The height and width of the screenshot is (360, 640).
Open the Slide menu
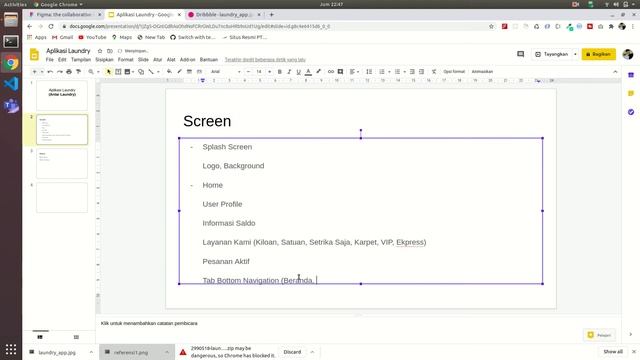click(143, 60)
